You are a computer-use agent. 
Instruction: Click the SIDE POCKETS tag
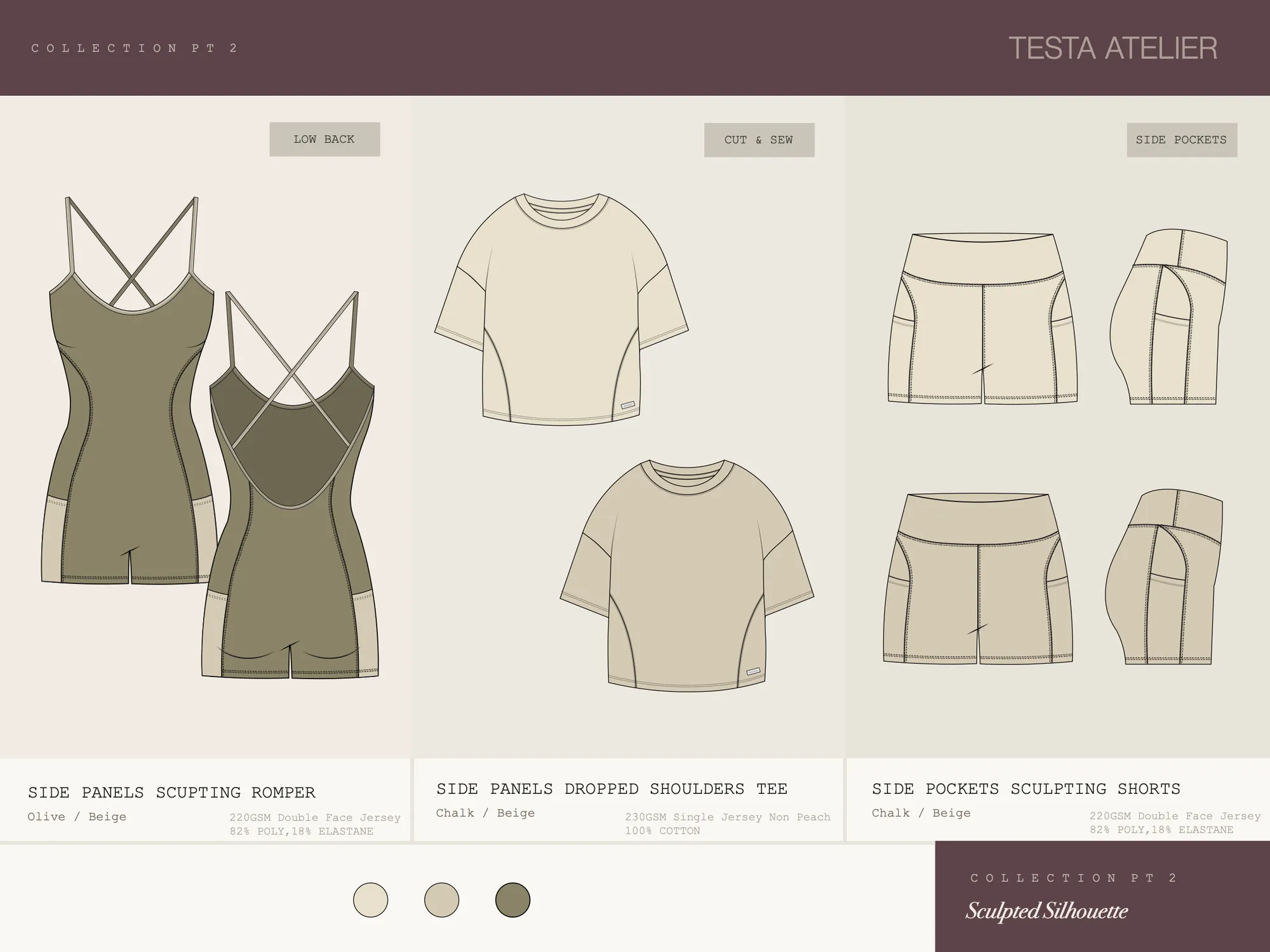coord(1182,140)
